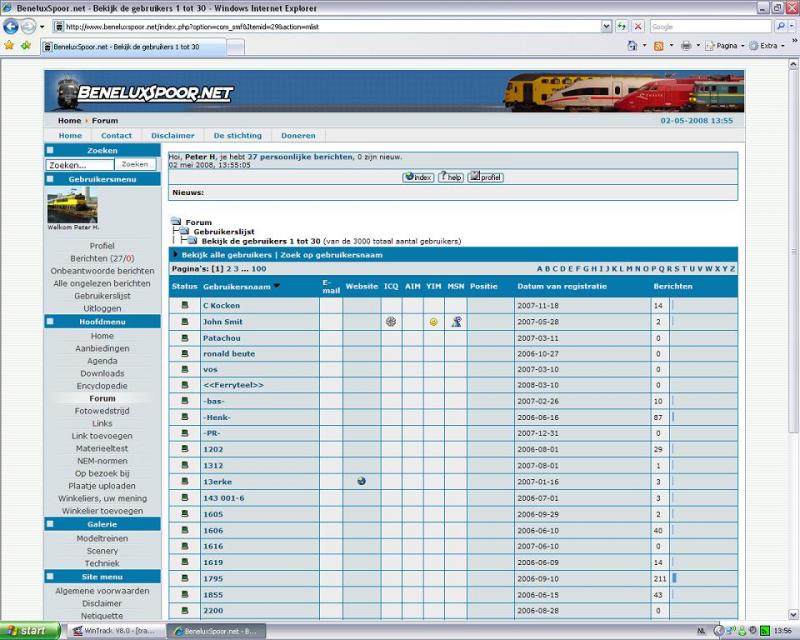Click the Favorites star icon
Screen dimensions: 800x640
9,45
